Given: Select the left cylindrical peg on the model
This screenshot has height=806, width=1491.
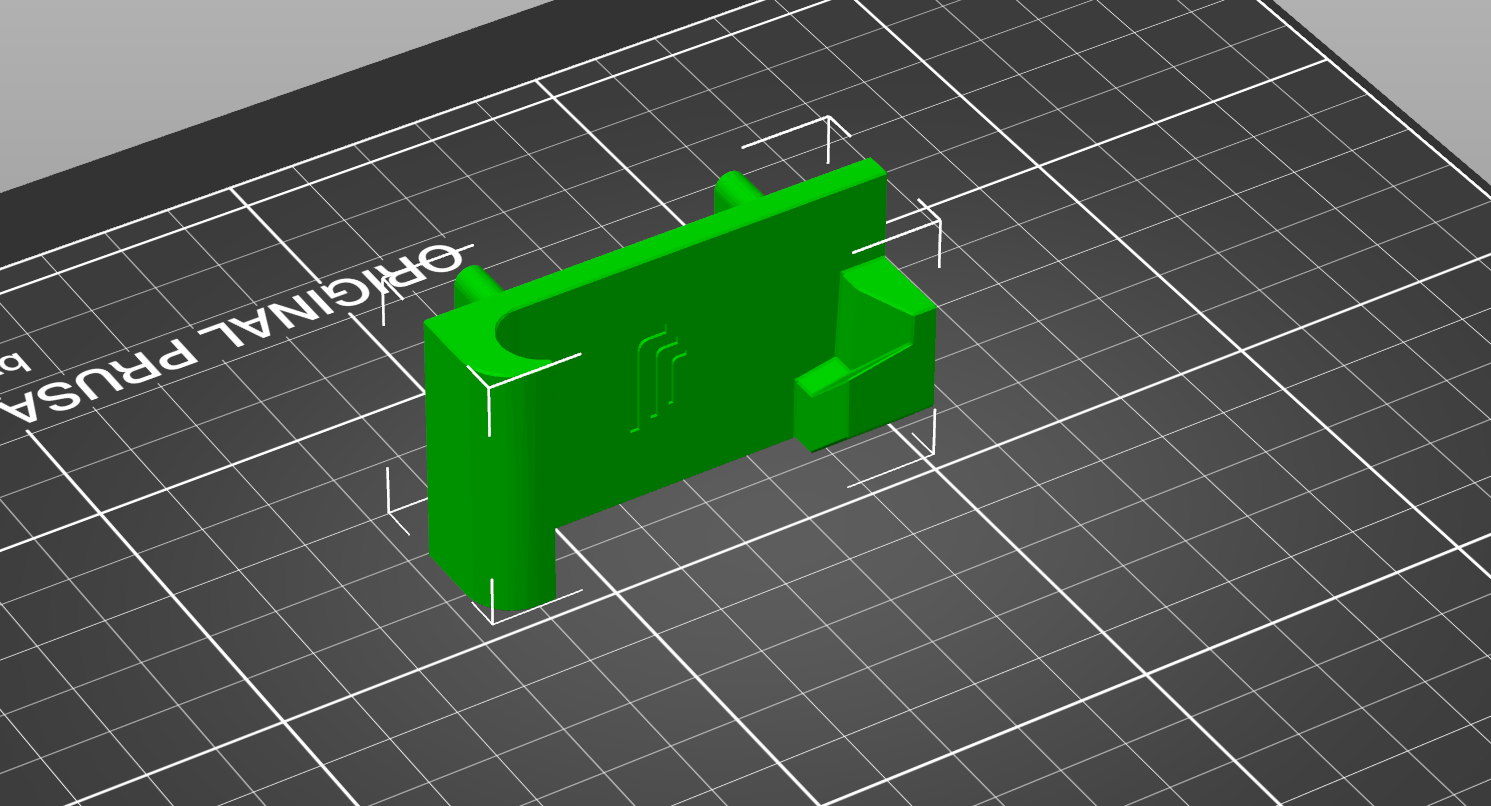Looking at the screenshot, I should point(474,286).
